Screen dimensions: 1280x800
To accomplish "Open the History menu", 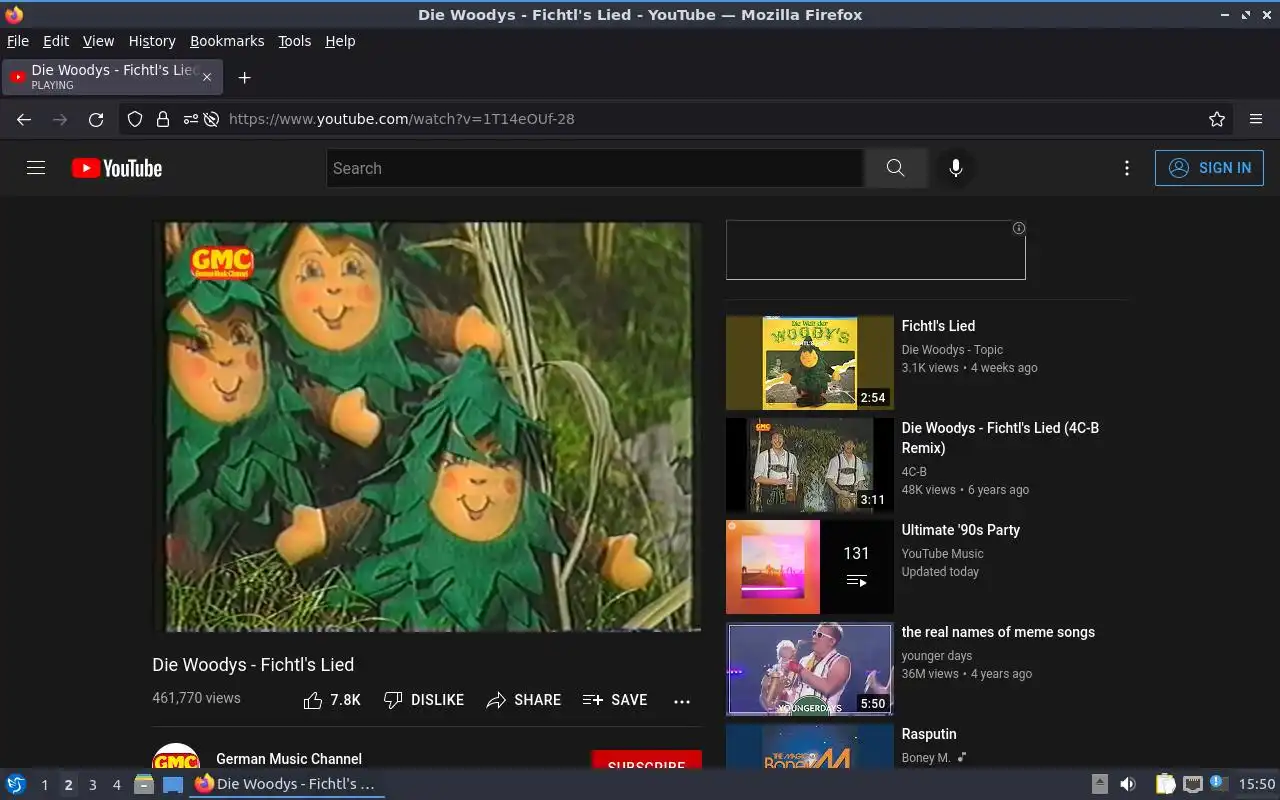I will (152, 41).
